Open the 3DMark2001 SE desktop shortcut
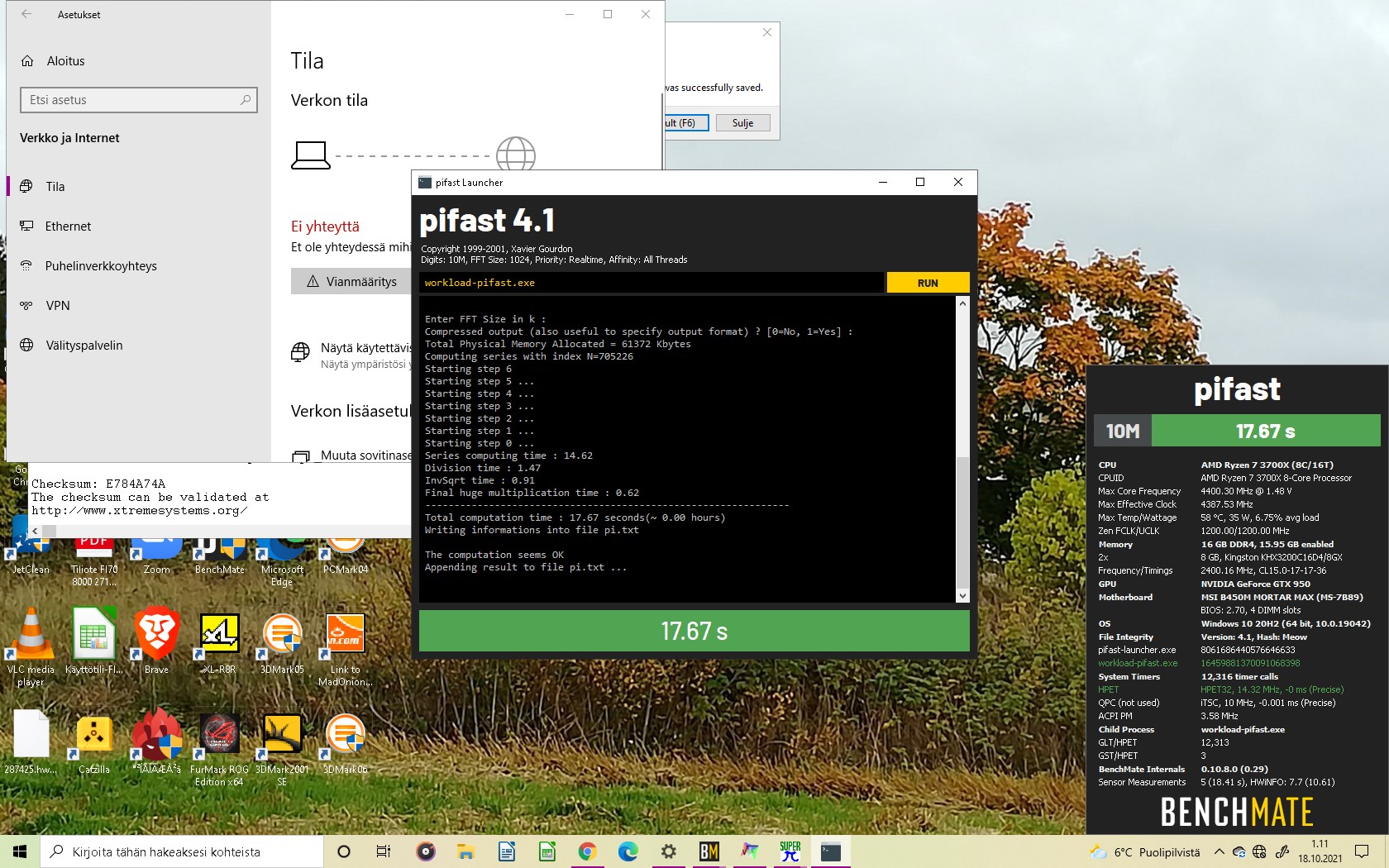Viewport: 1389px width, 868px height. click(x=282, y=748)
